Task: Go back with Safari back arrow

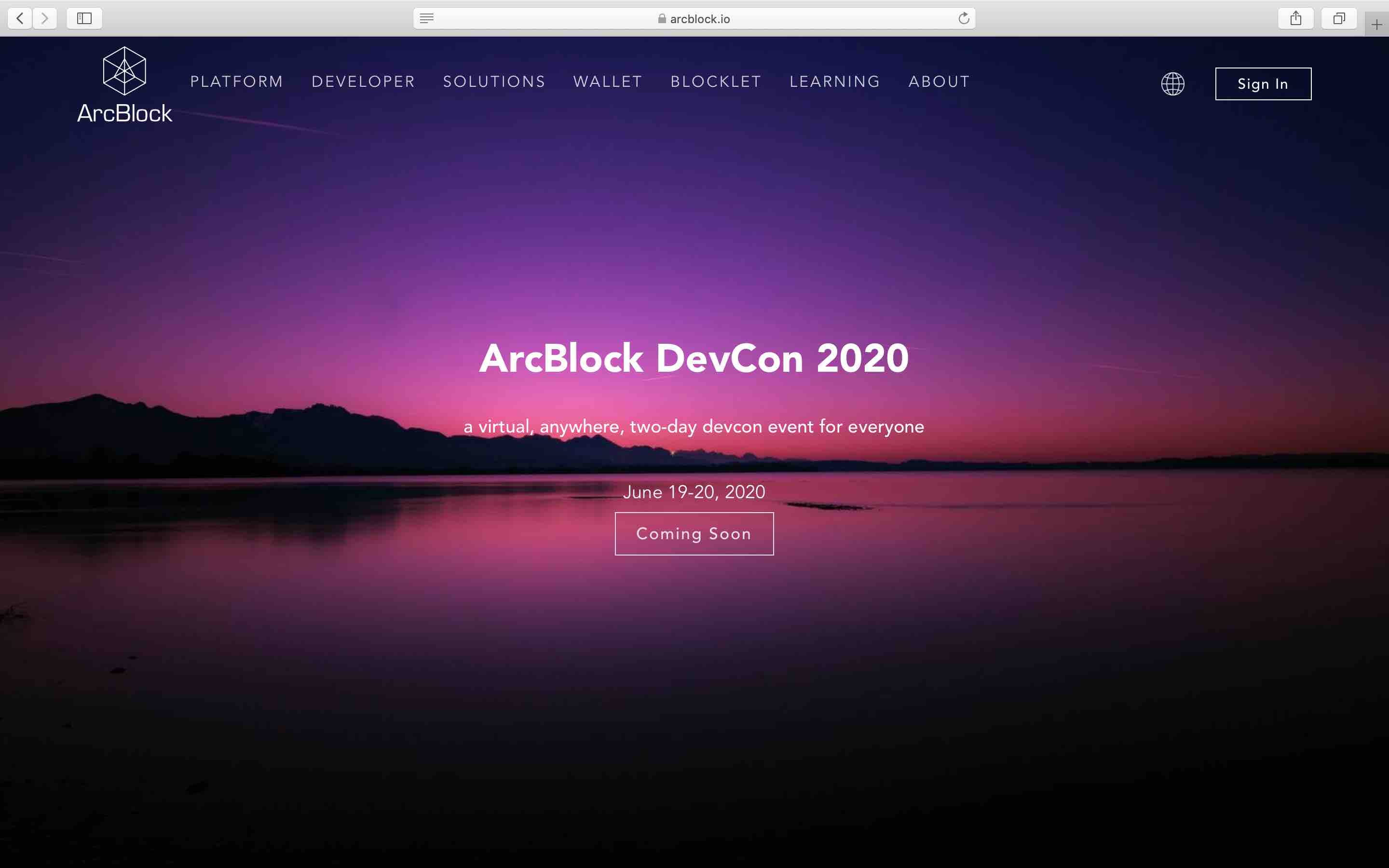Action: click(20, 18)
